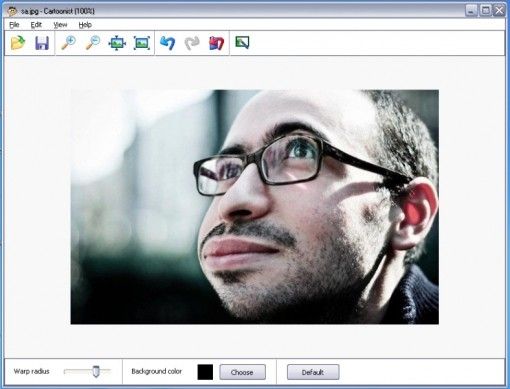This screenshot has height=389, width=510.
Task: Open the View menu
Action: click(60, 25)
